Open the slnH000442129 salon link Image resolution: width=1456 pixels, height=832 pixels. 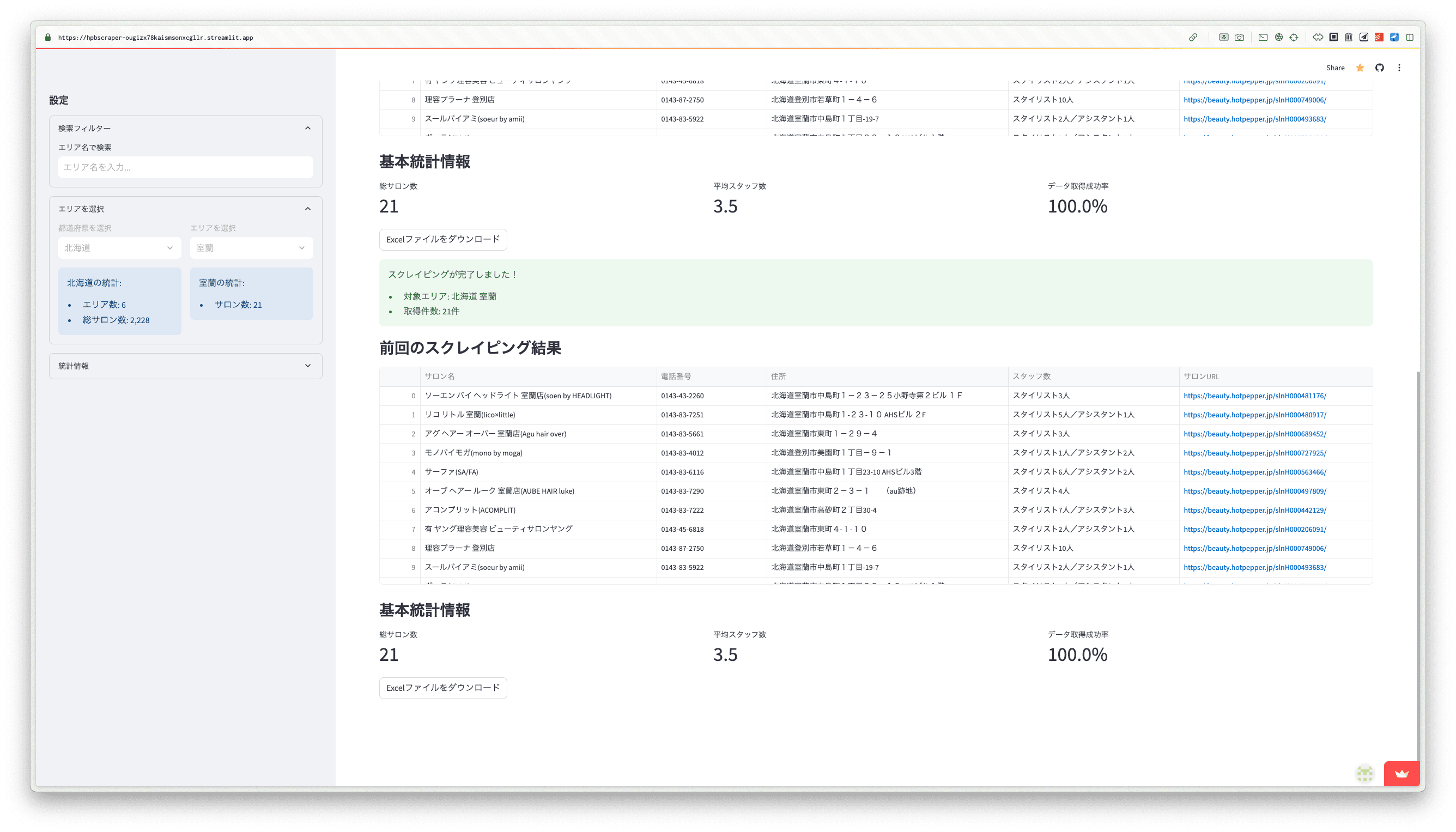pos(1255,511)
